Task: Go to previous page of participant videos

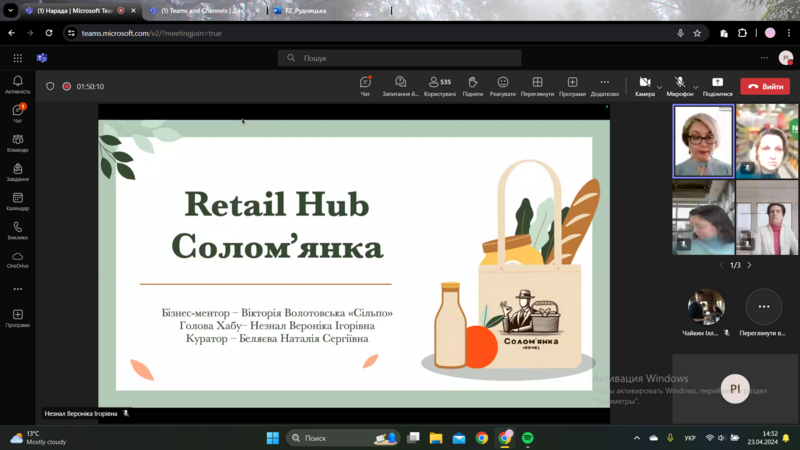Action: (721, 265)
